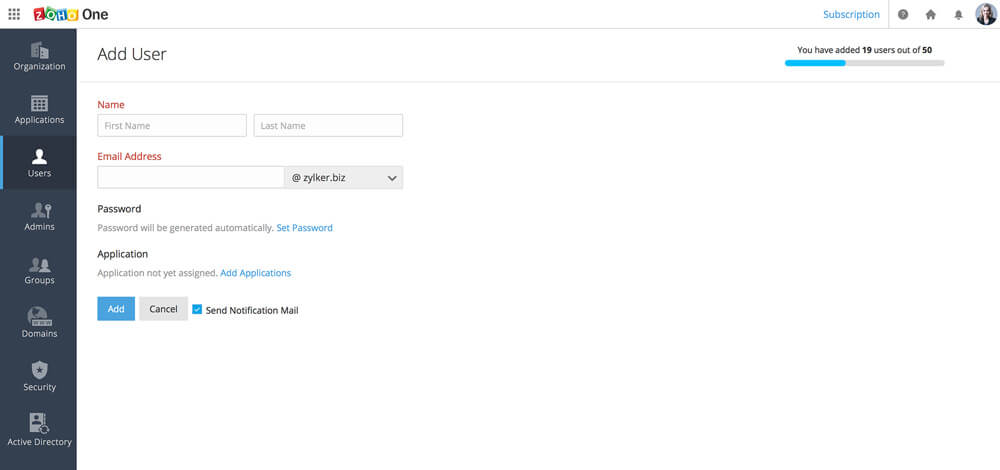Viewport: 1000px width, 470px height.
Task: Click the Cancel button
Action: (163, 309)
